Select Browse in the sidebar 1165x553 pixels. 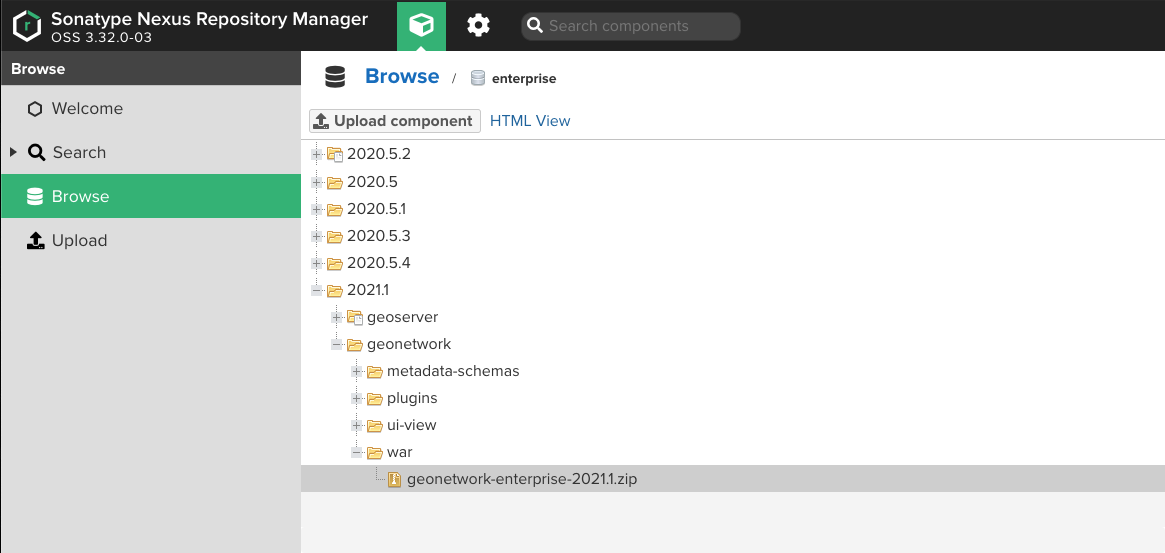pos(151,196)
